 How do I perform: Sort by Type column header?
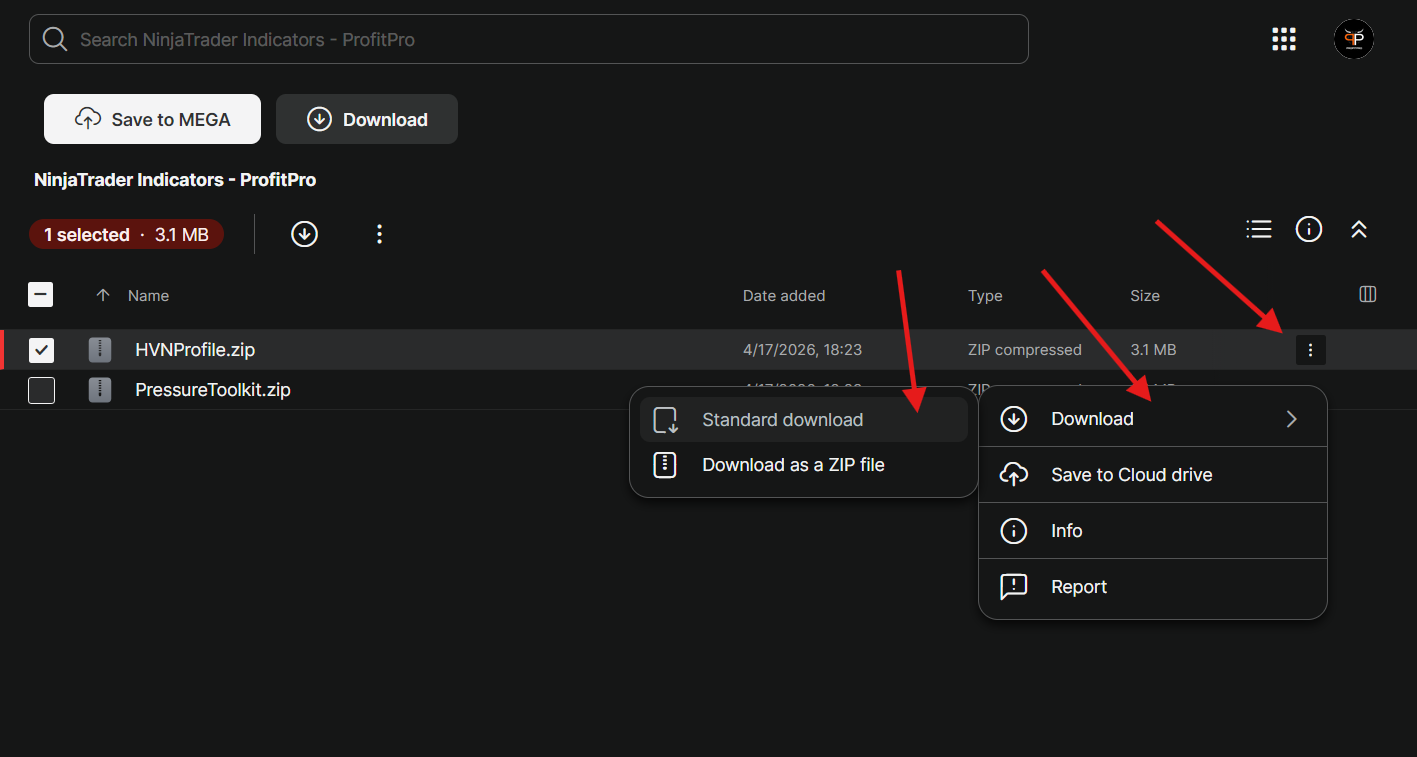tap(985, 296)
